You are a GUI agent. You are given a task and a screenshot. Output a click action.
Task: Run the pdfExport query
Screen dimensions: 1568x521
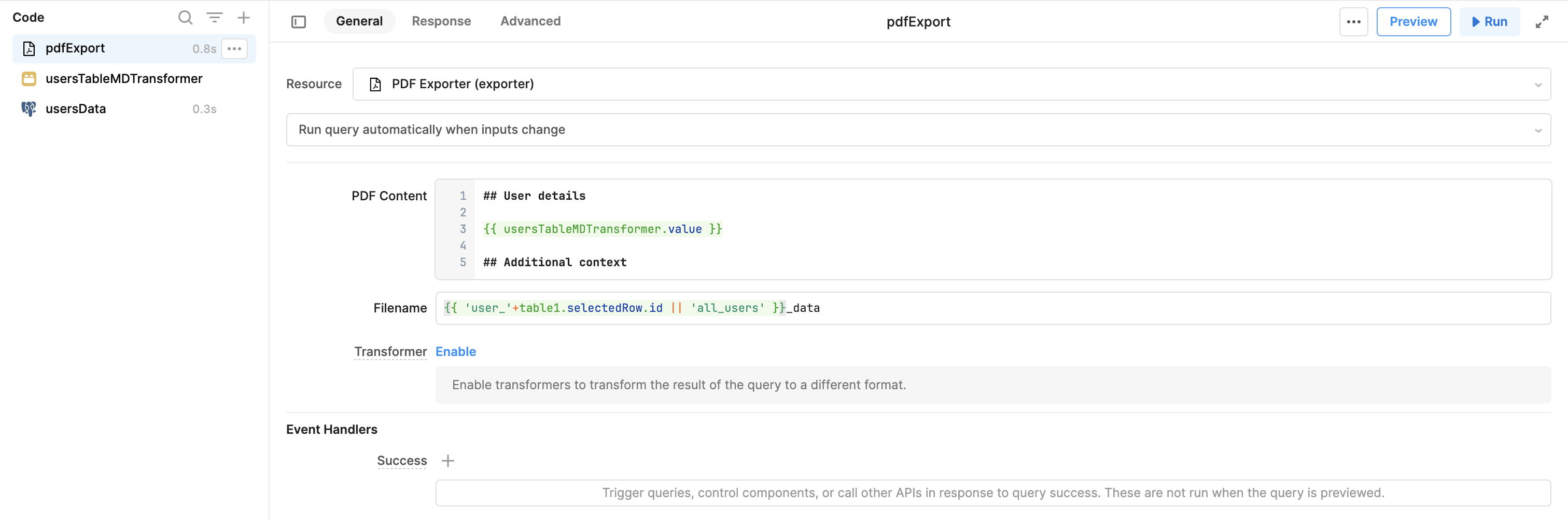tap(1489, 22)
